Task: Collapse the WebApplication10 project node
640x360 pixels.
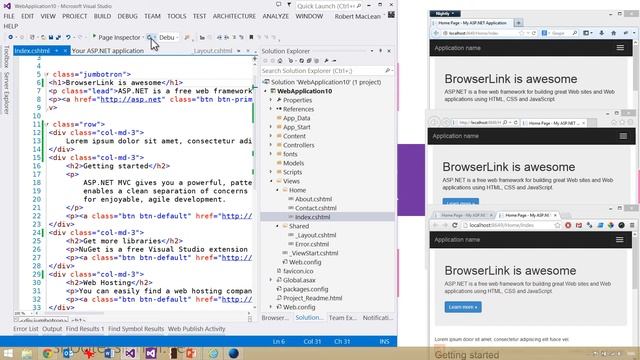Action: [266, 91]
